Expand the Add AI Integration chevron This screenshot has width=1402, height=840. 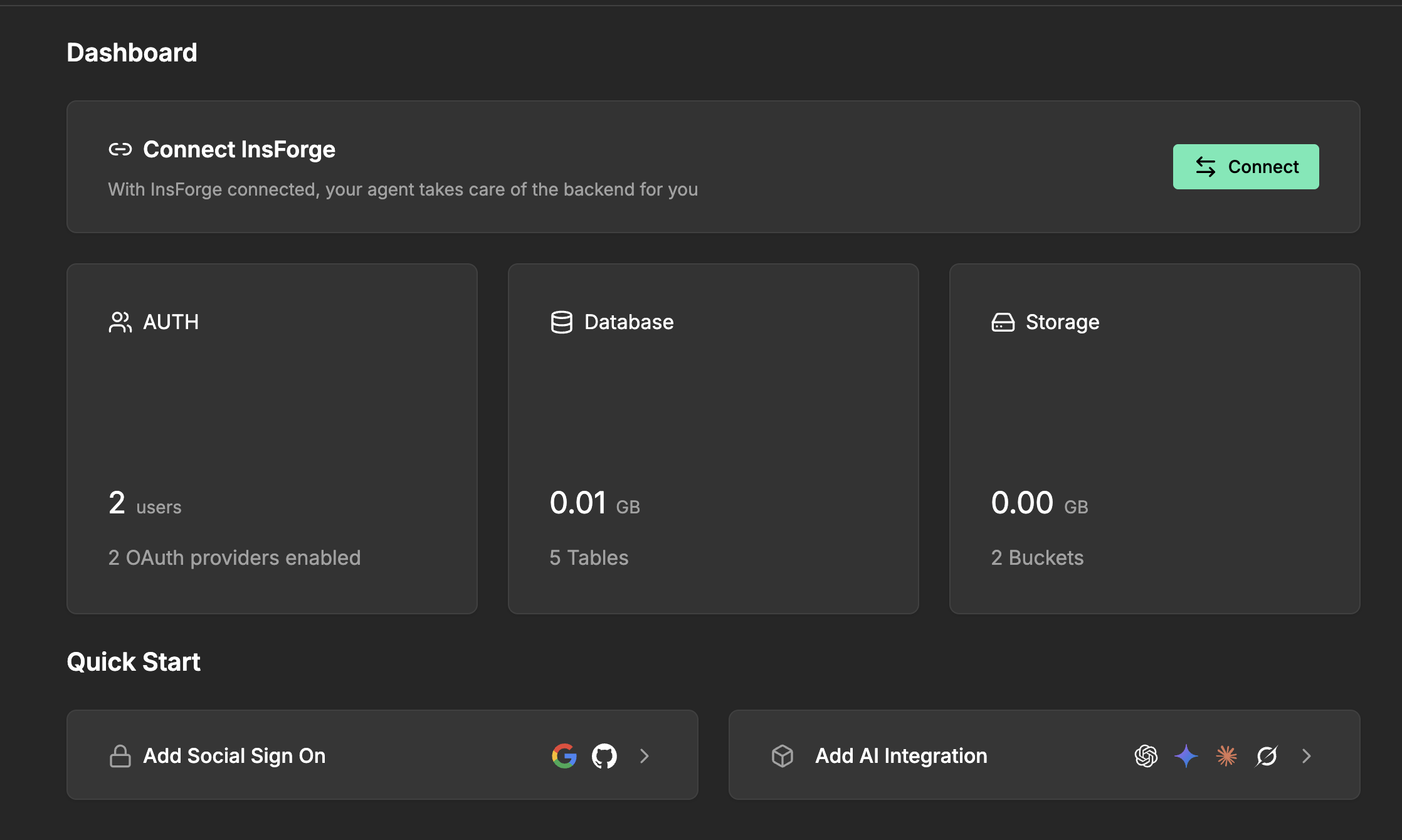1307,755
